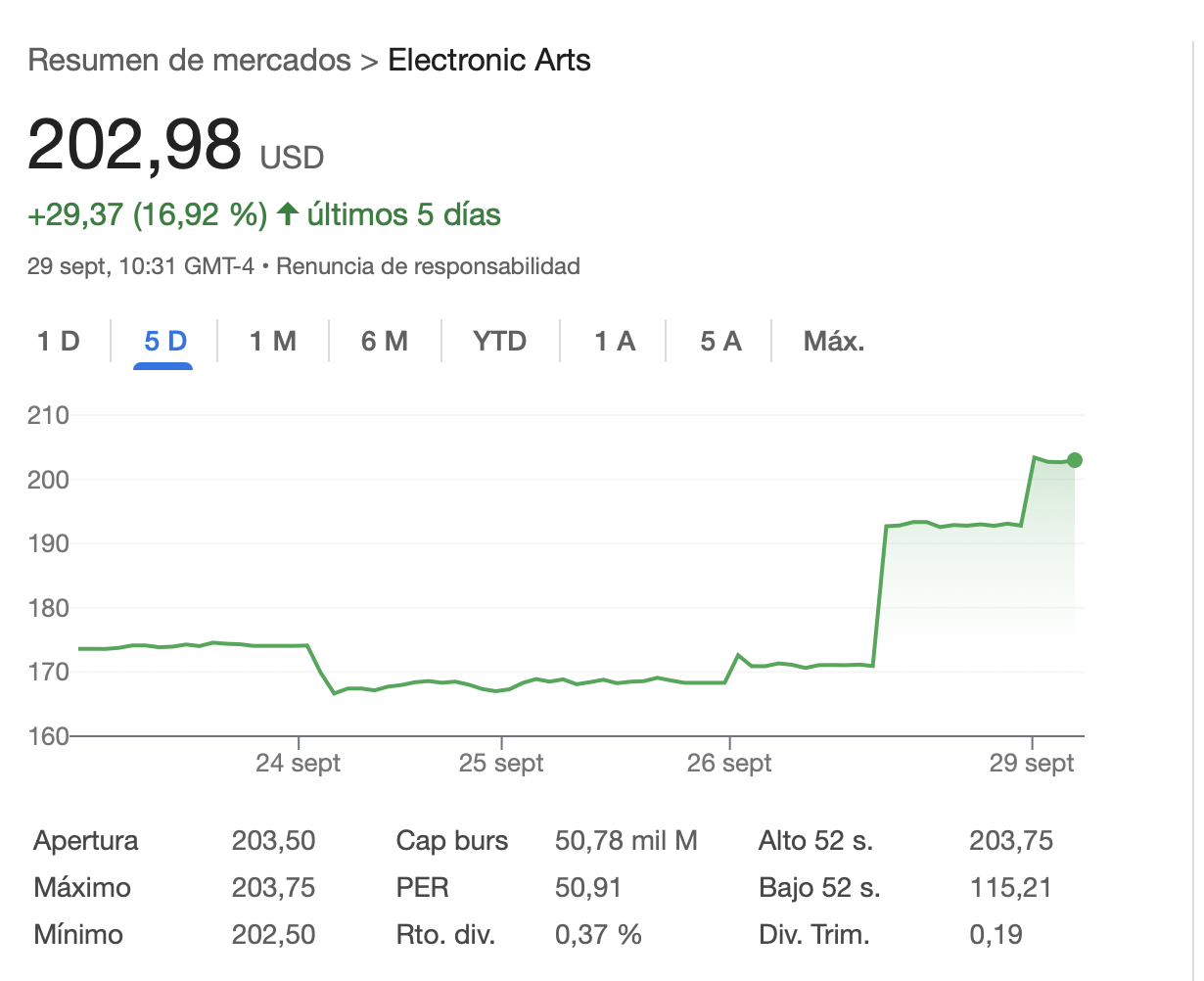Switch to the 1 D range tab

[x=58, y=342]
